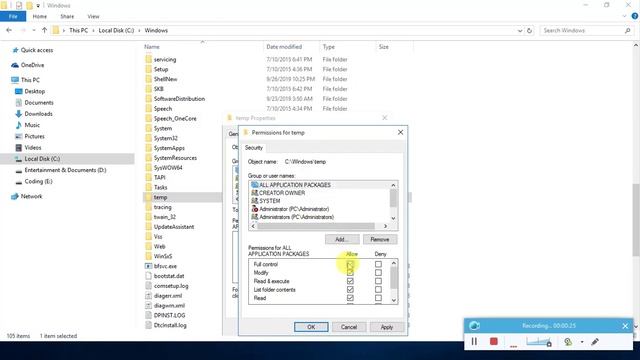Check Deny for Modify
The width and height of the screenshot is (640, 360).
click(x=378, y=273)
